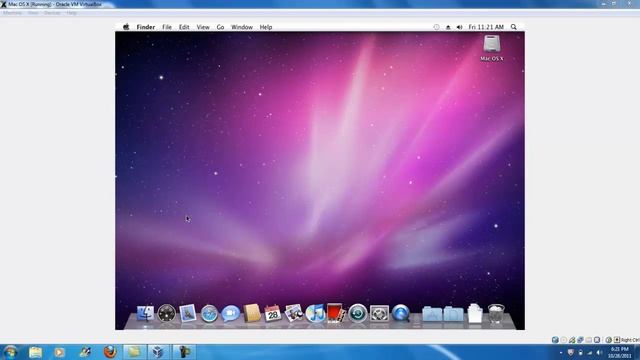Image resolution: width=640 pixels, height=360 pixels.
Task: Click the eject icon in menu bar
Action: pos(448,27)
